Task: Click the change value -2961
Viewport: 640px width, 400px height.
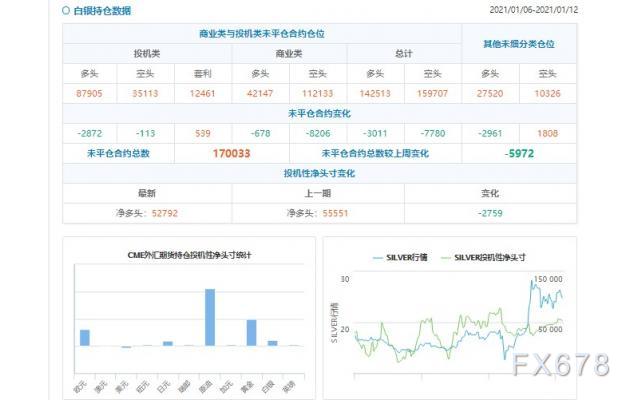Action: point(490,133)
